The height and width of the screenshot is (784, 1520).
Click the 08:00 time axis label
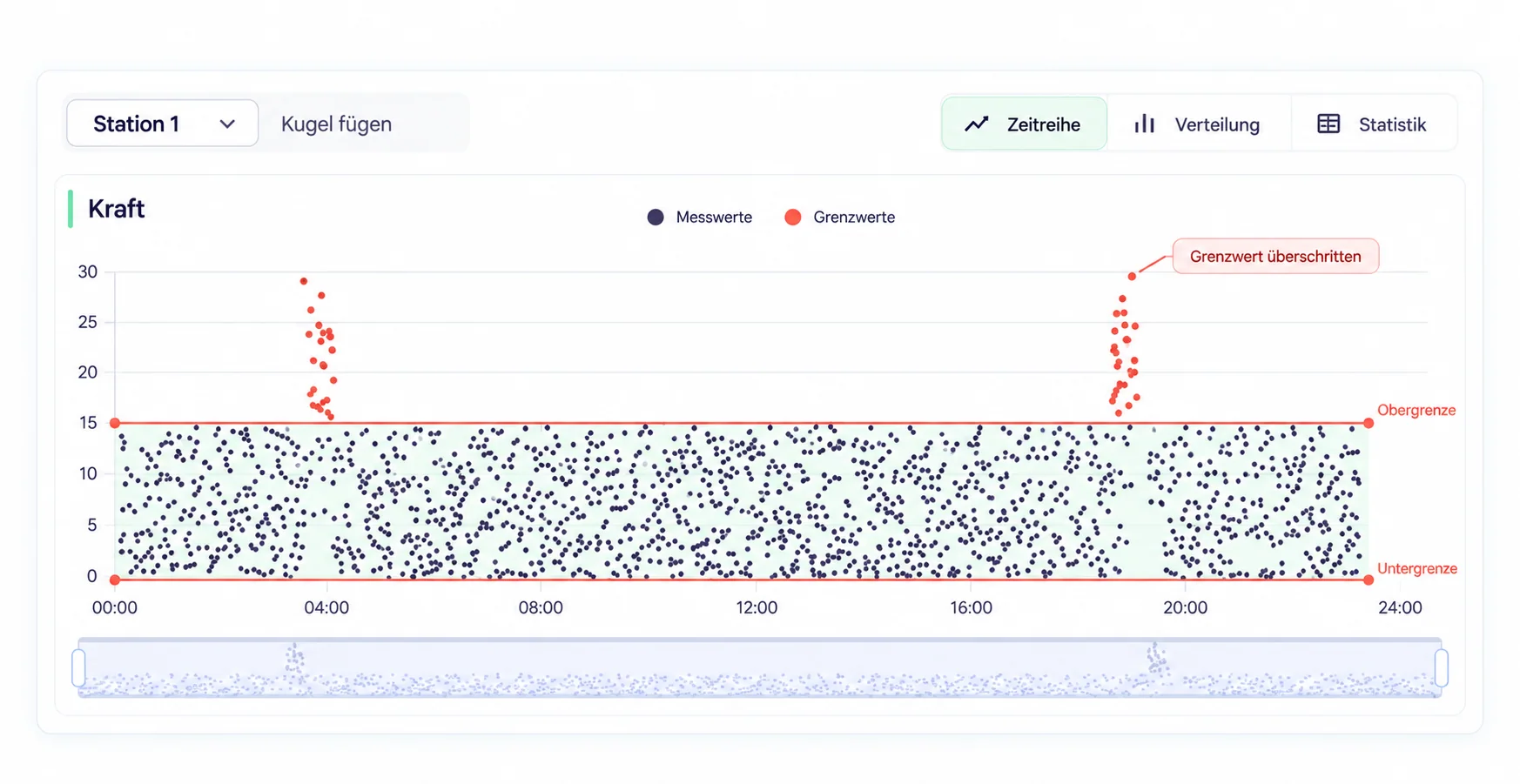coord(541,608)
